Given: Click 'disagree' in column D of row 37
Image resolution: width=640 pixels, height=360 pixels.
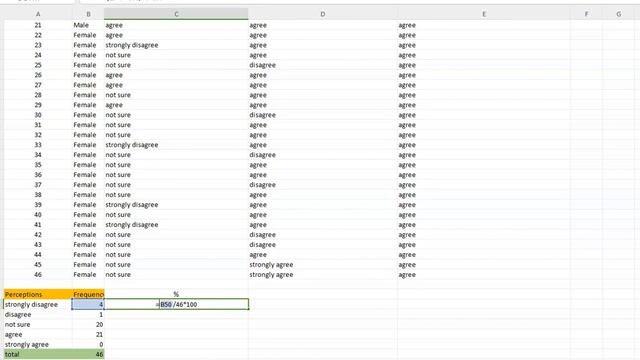Looking at the screenshot, I should 263,185.
